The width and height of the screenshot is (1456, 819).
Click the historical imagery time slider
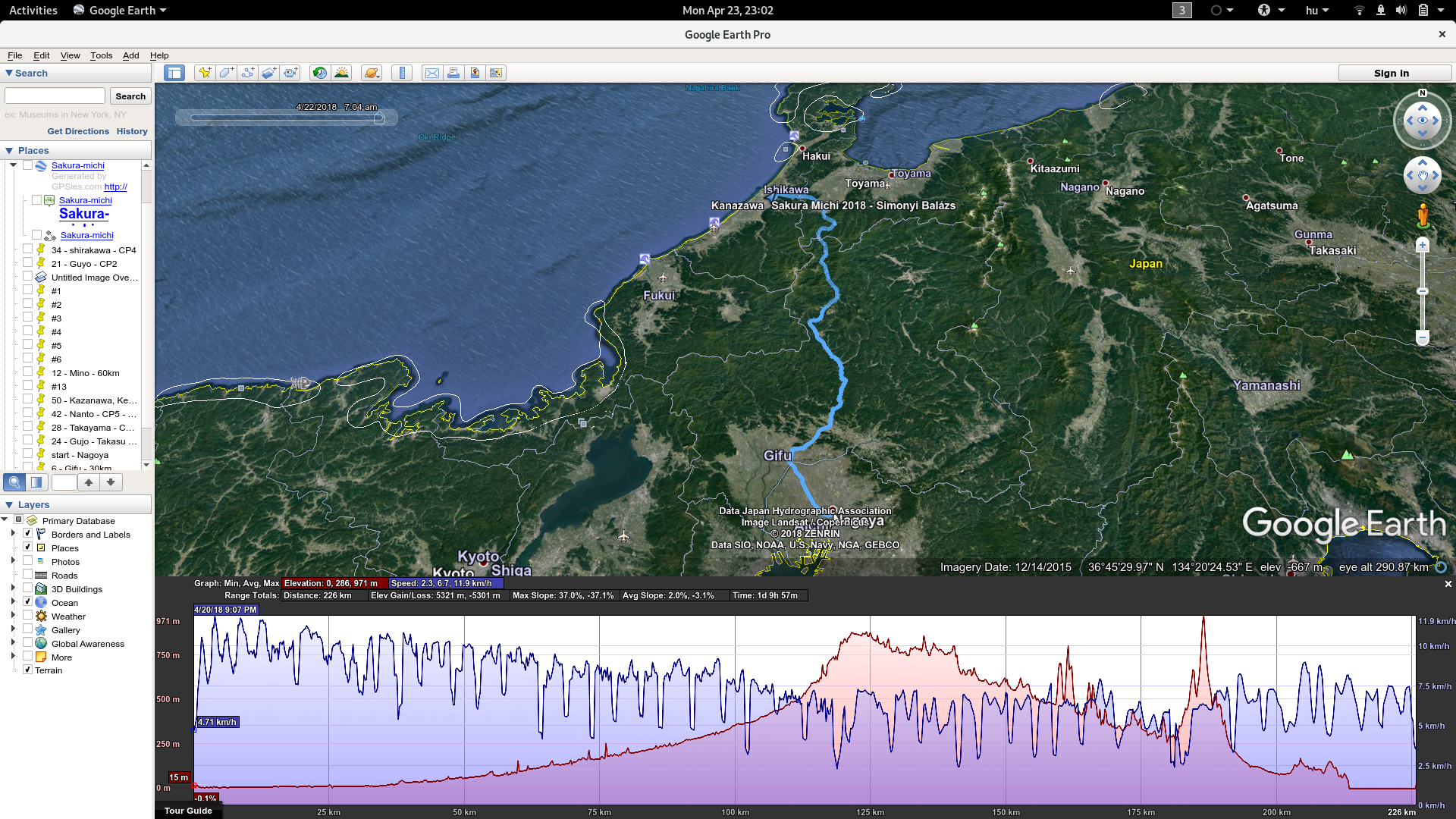tap(287, 118)
